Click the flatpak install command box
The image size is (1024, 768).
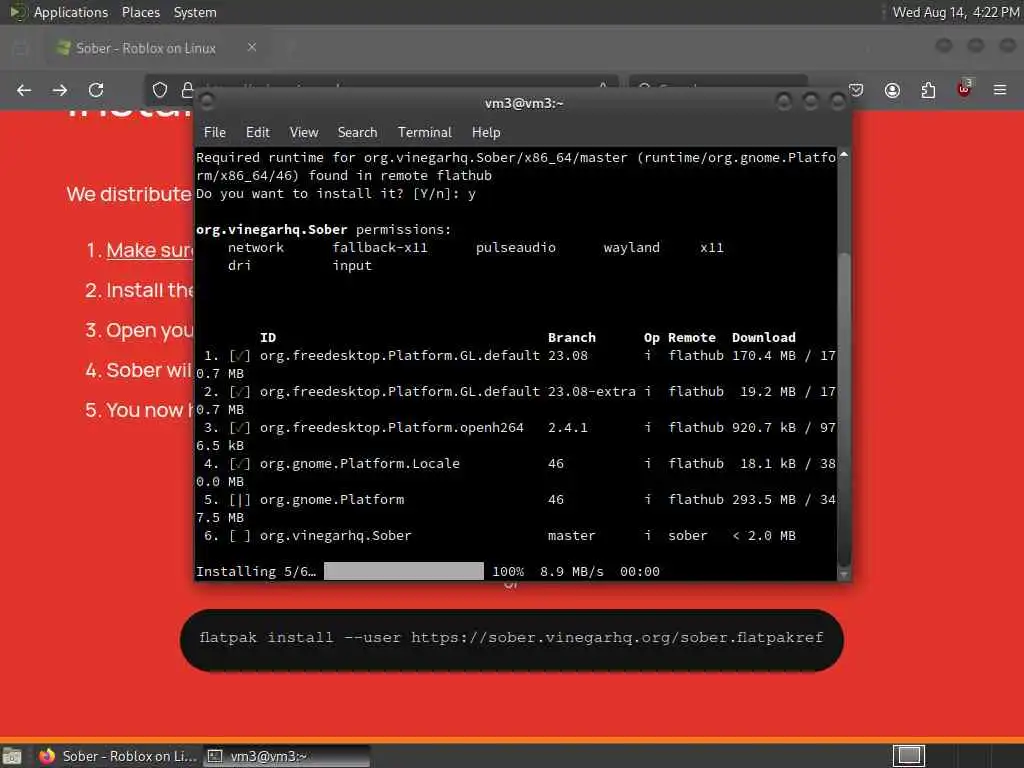(x=511, y=639)
